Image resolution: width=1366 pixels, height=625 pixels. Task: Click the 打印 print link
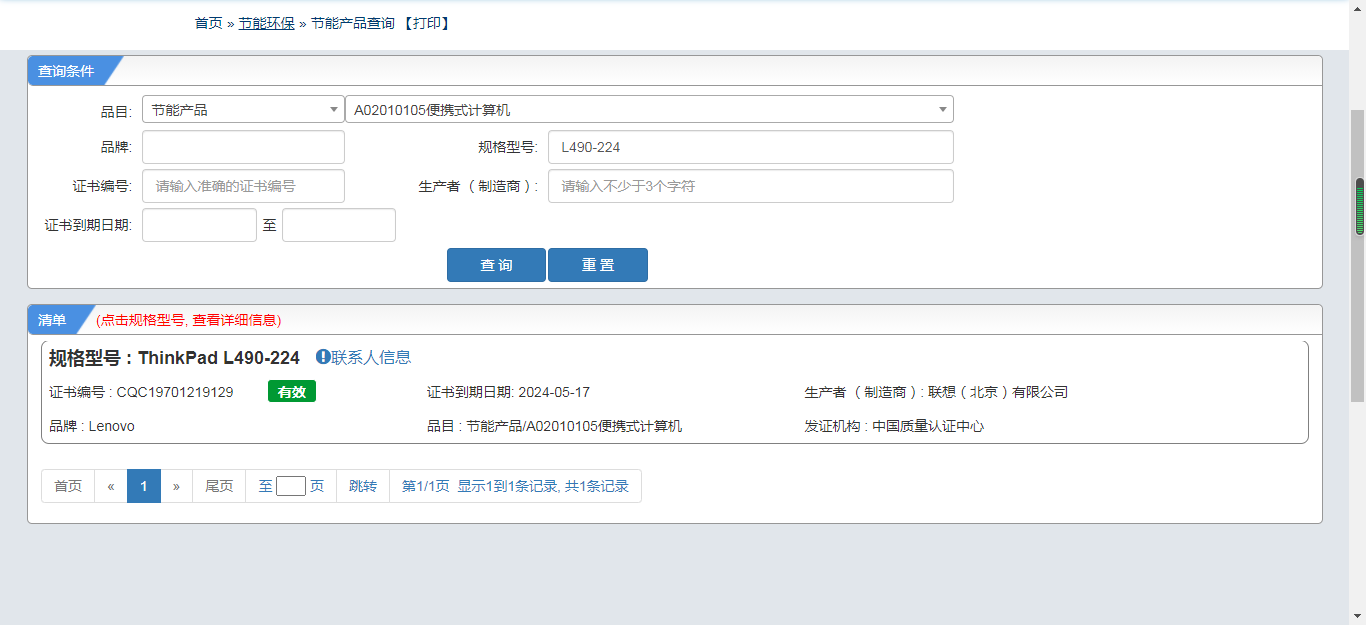[x=427, y=23]
